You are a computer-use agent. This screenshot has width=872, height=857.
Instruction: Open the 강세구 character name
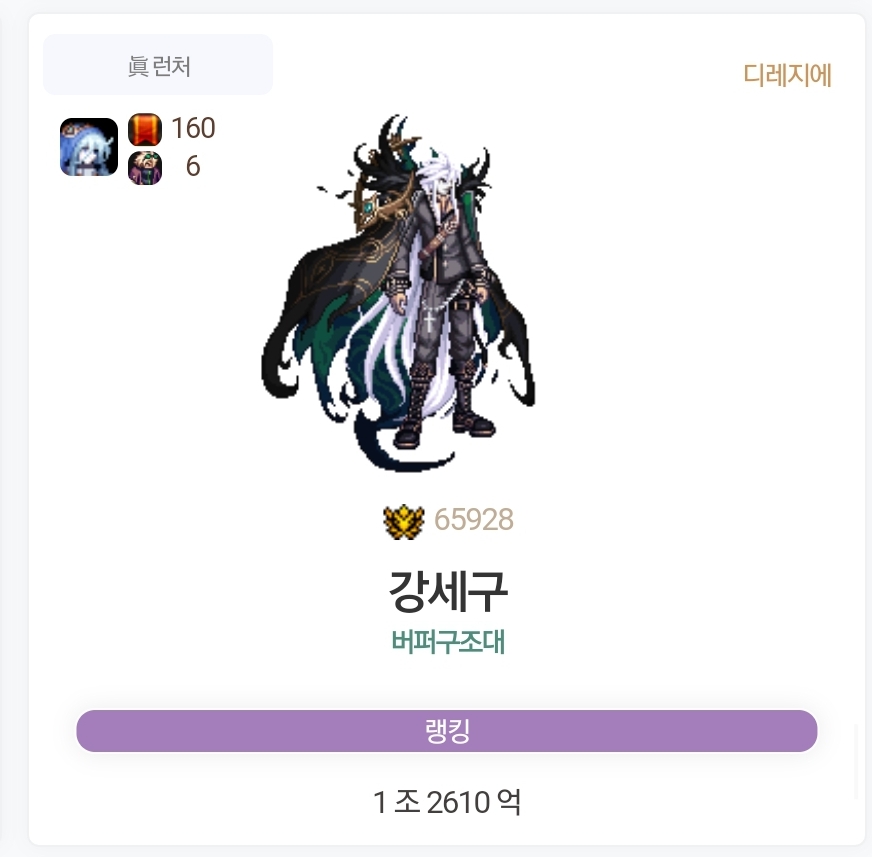pos(448,591)
